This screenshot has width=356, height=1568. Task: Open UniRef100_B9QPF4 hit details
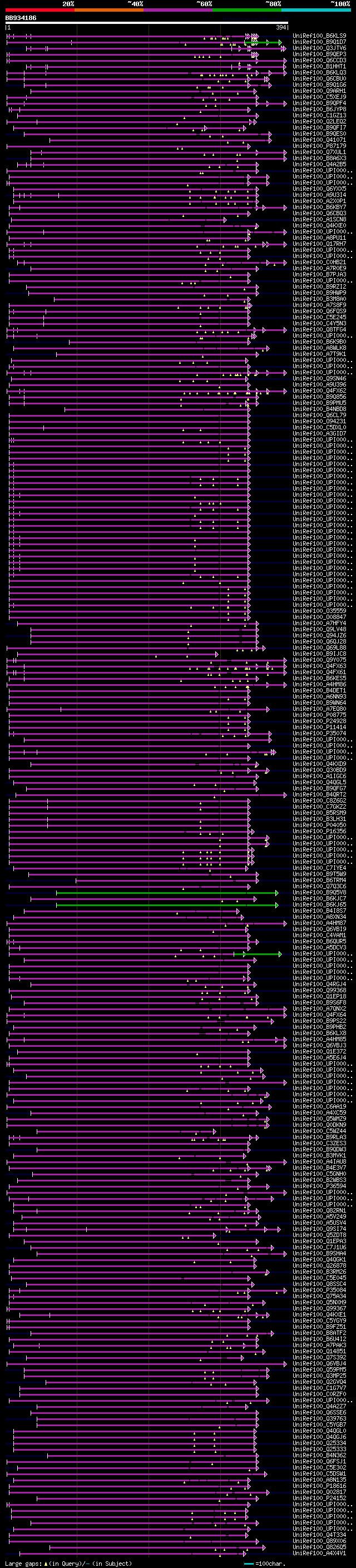pyautogui.click(x=319, y=103)
